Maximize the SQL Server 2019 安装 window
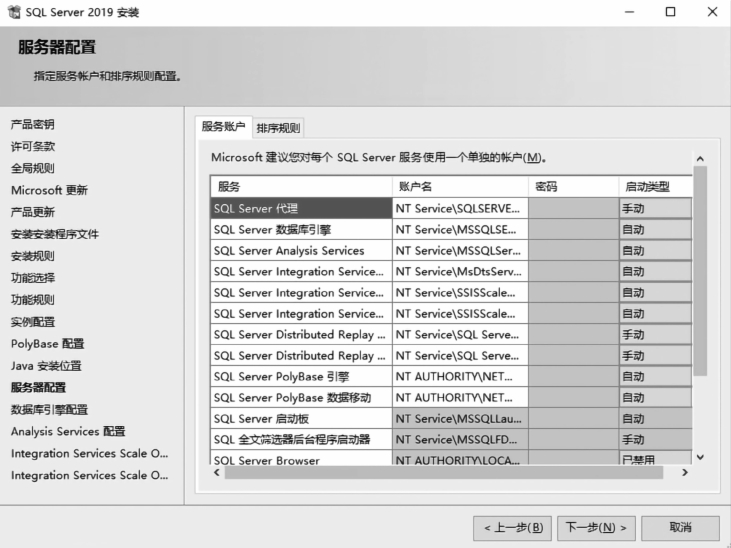The image size is (731, 548). 670,12
